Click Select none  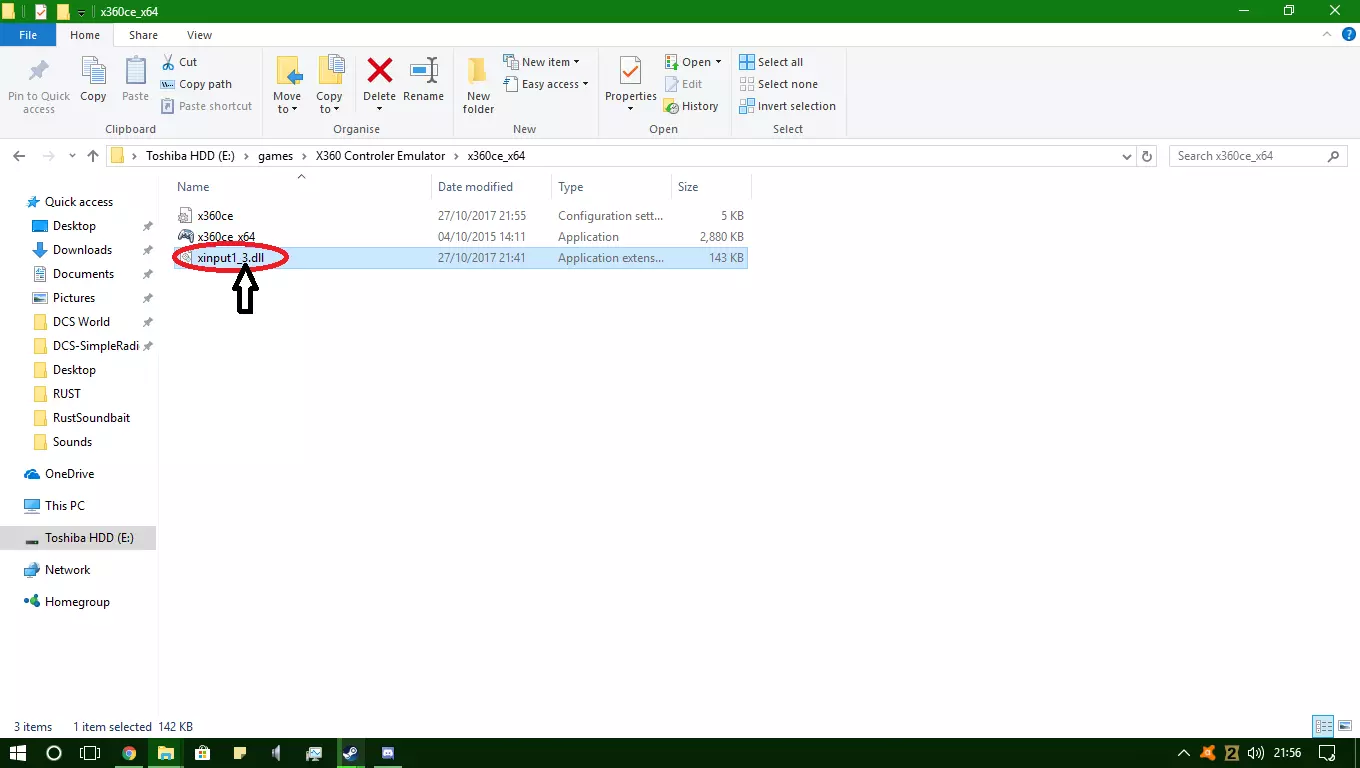(x=778, y=84)
